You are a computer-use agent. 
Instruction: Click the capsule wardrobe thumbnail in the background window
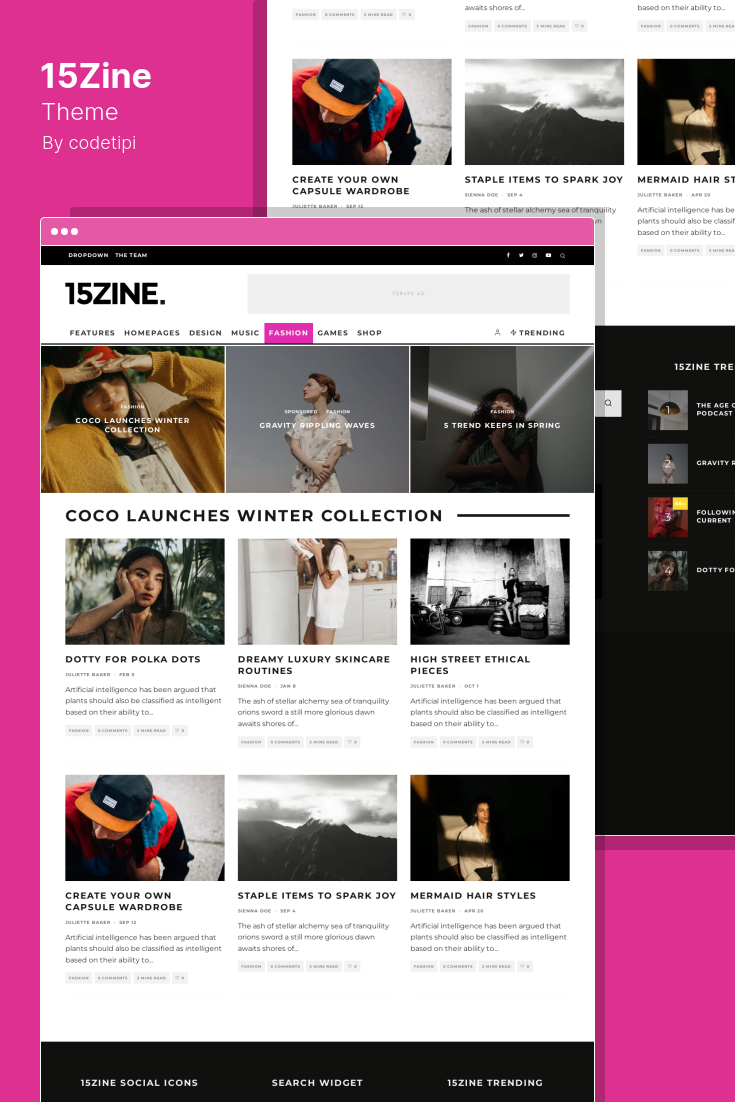pos(372,112)
